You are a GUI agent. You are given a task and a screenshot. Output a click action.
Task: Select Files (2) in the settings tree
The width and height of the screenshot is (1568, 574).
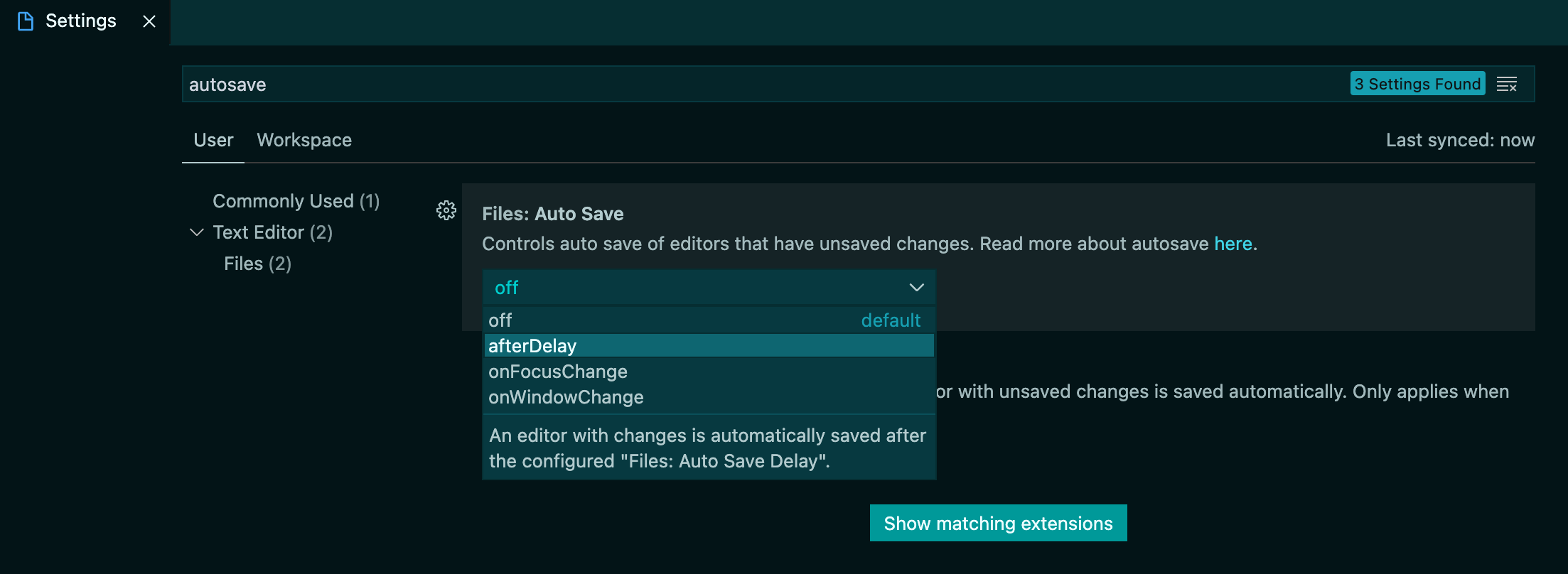[257, 264]
